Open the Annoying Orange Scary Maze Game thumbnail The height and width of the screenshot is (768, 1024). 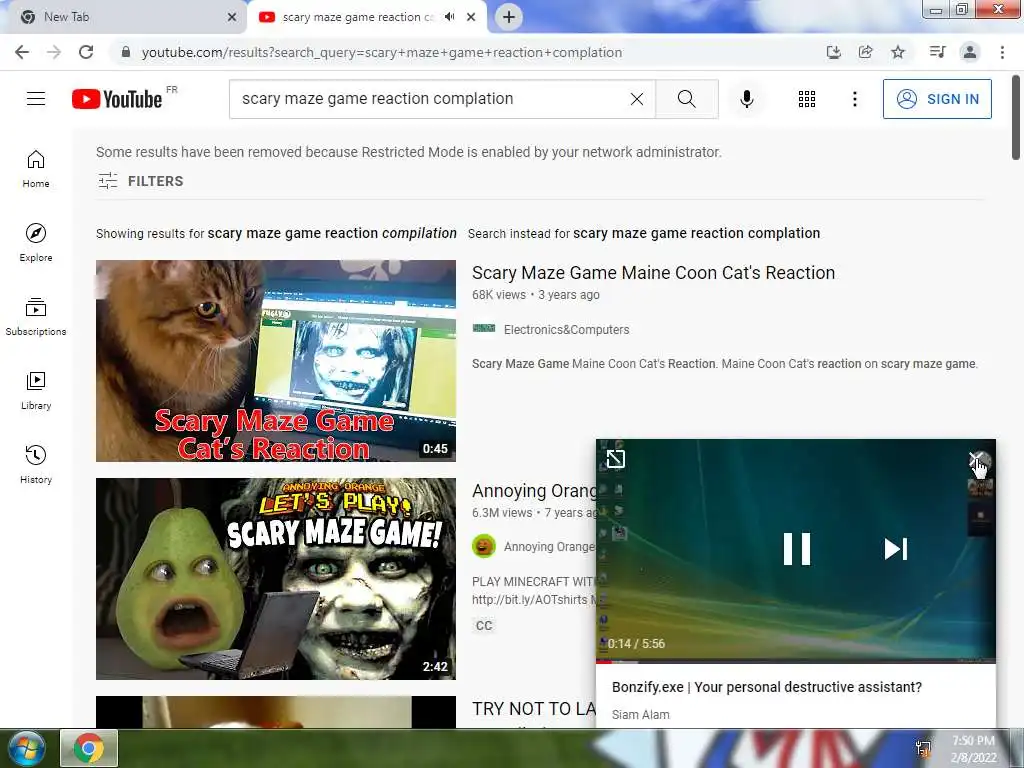(276, 579)
